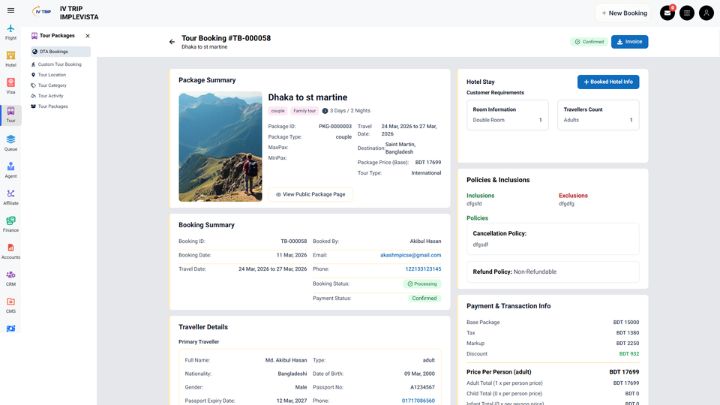The image size is (720, 405).
Task: Click the Booked Hotel Info button
Action: click(608, 82)
